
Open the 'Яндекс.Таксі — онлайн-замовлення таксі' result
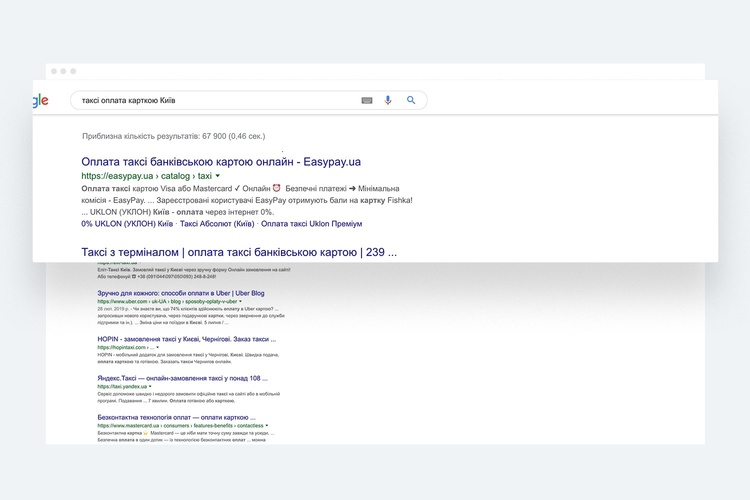[x=183, y=378]
